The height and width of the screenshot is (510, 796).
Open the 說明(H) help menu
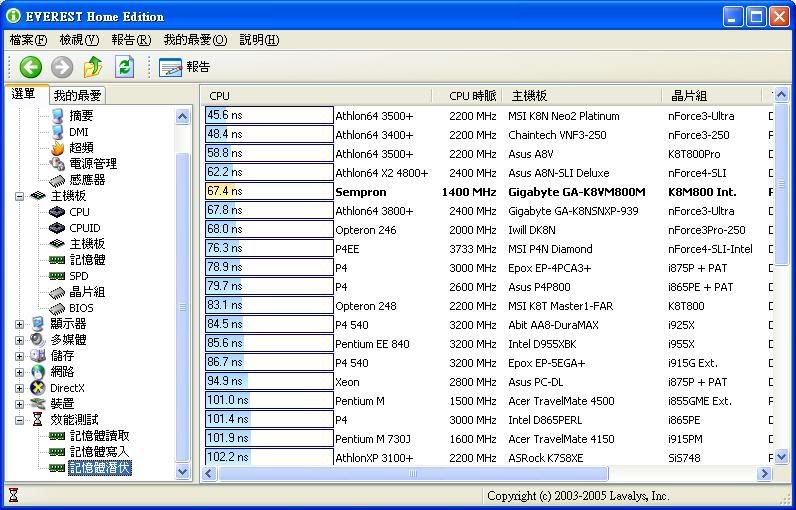(259, 40)
